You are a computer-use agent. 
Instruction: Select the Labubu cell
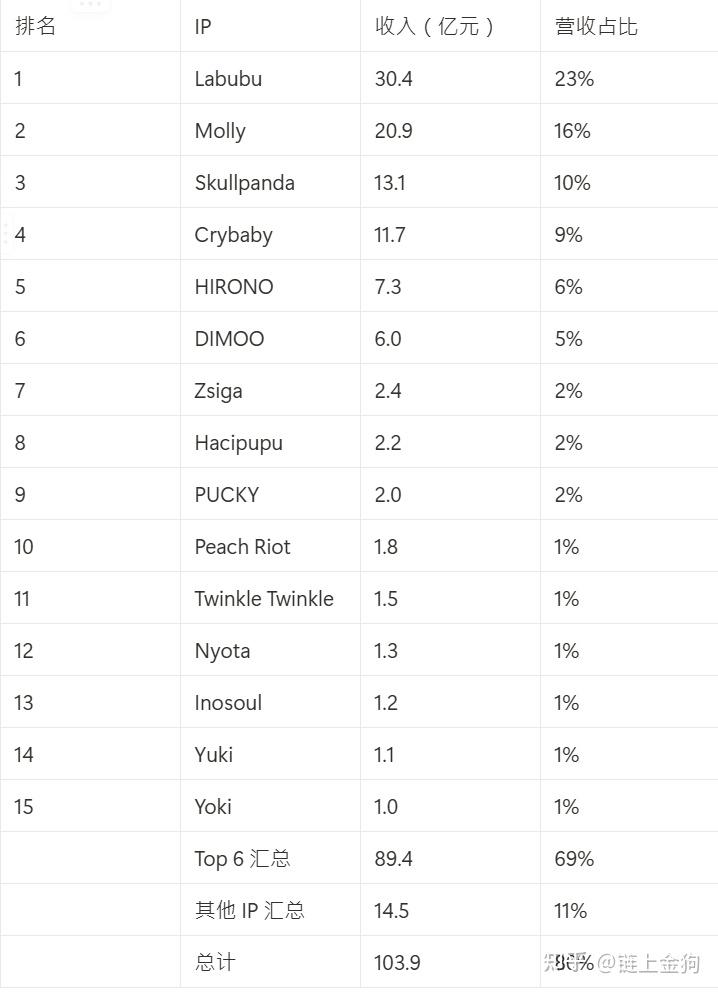(x=228, y=79)
